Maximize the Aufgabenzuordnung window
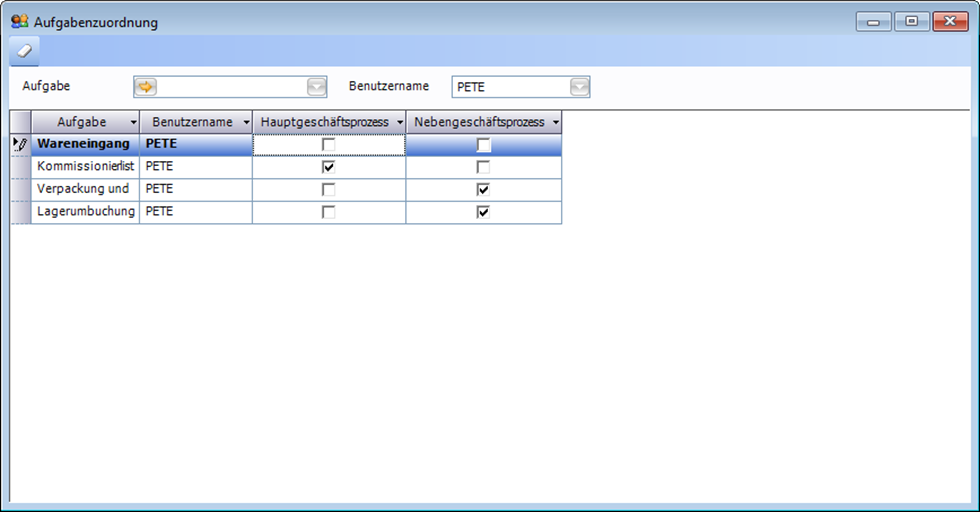 [x=911, y=21]
